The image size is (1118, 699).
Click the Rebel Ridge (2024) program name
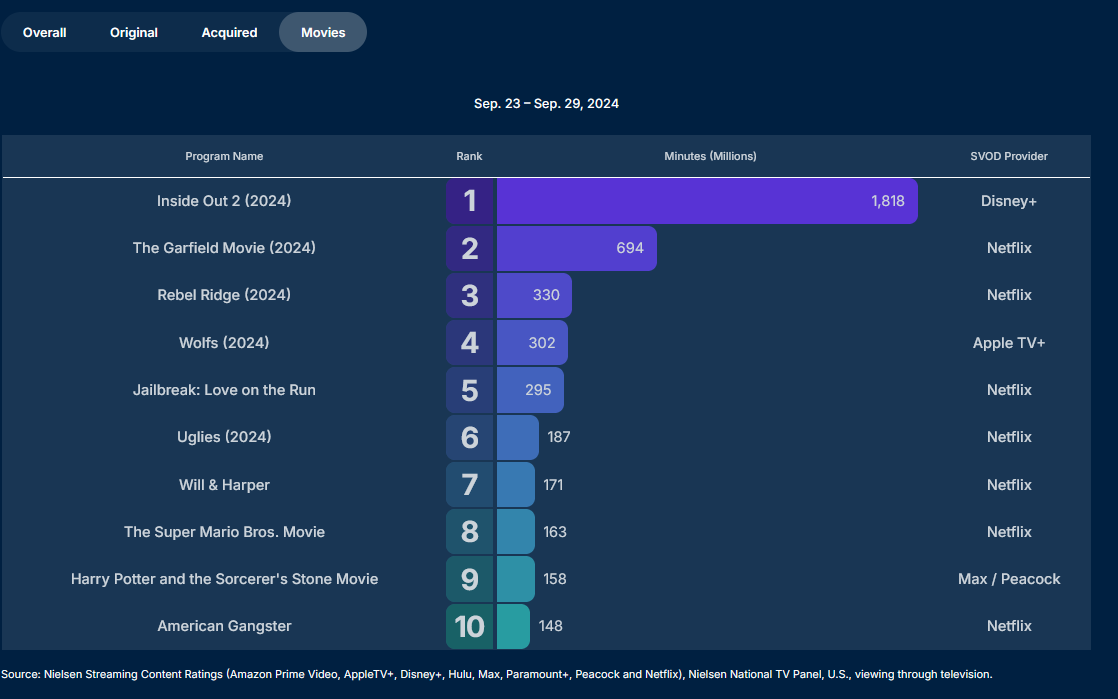[x=224, y=295]
